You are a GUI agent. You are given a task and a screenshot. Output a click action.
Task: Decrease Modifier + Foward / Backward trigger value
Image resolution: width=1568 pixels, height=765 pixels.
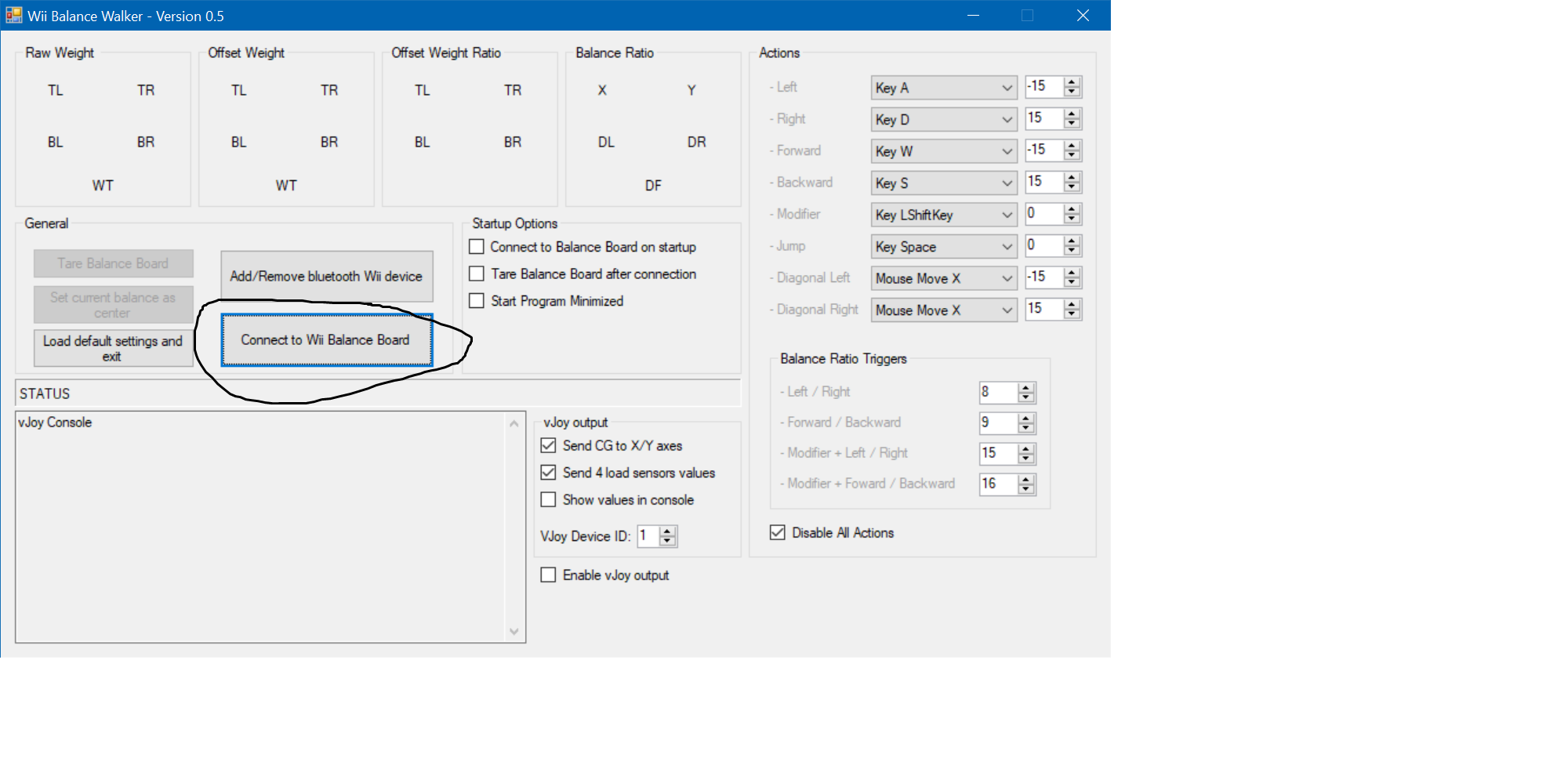pos(1026,489)
